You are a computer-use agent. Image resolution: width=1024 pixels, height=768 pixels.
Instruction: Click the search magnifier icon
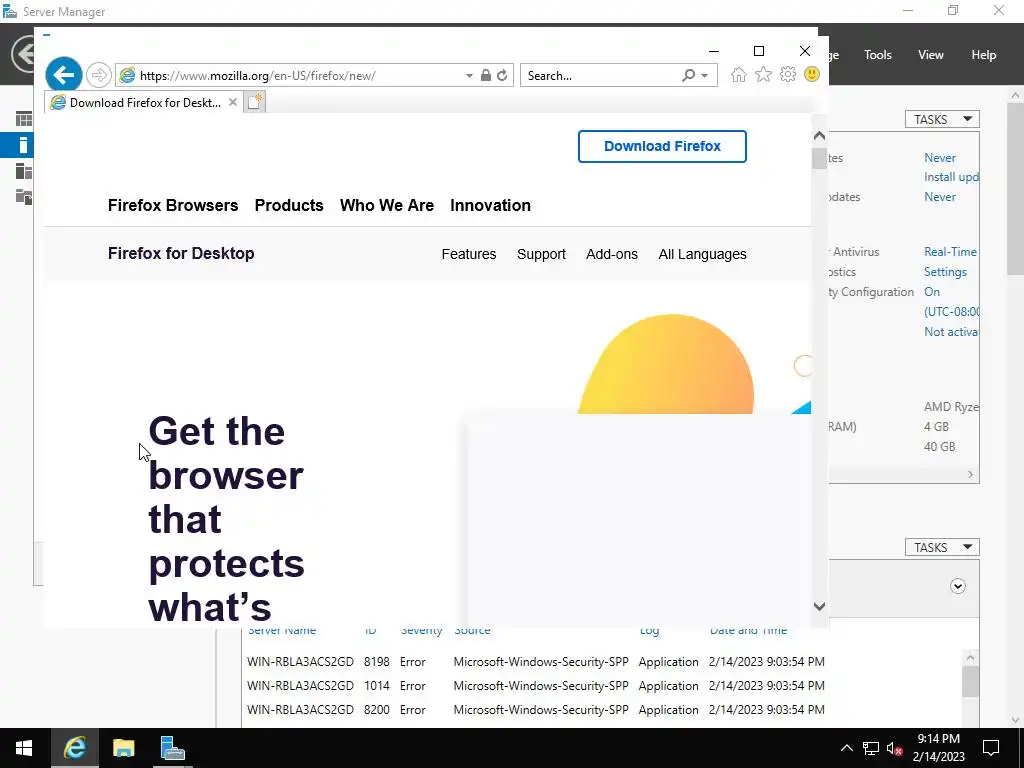688,75
